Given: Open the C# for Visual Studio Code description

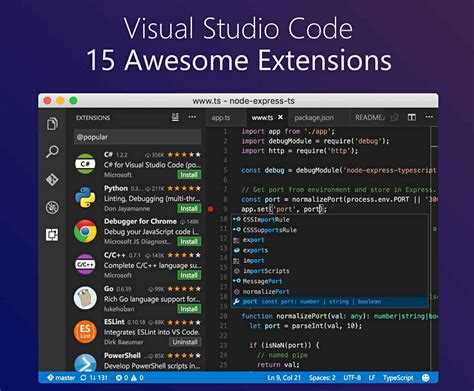Looking at the screenshot, I should [x=152, y=165].
